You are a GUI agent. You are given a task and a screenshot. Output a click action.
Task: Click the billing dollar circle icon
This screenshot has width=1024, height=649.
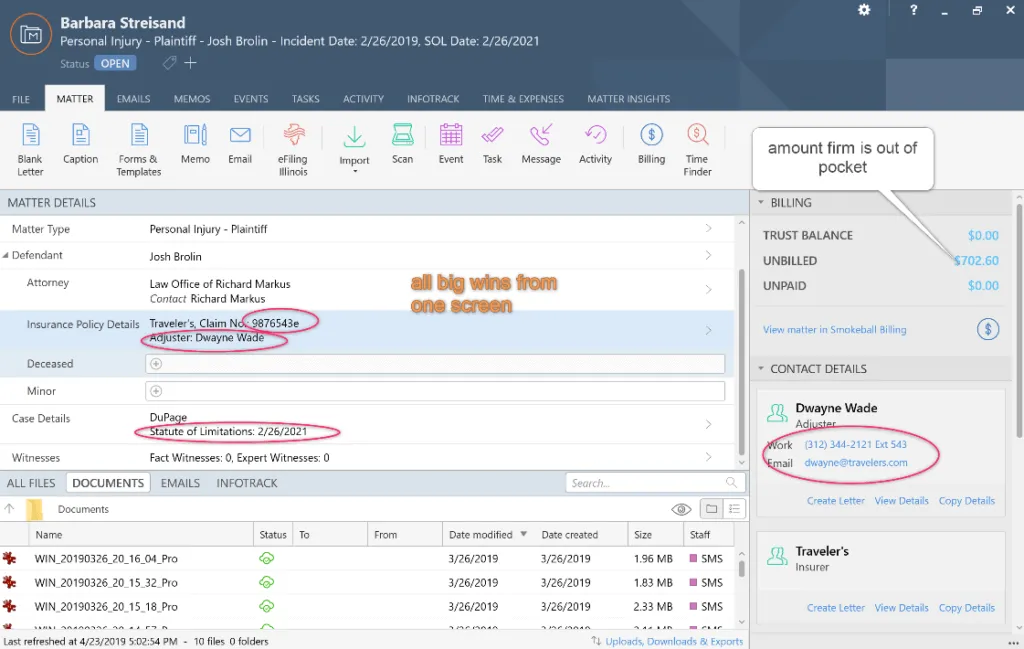coord(987,329)
